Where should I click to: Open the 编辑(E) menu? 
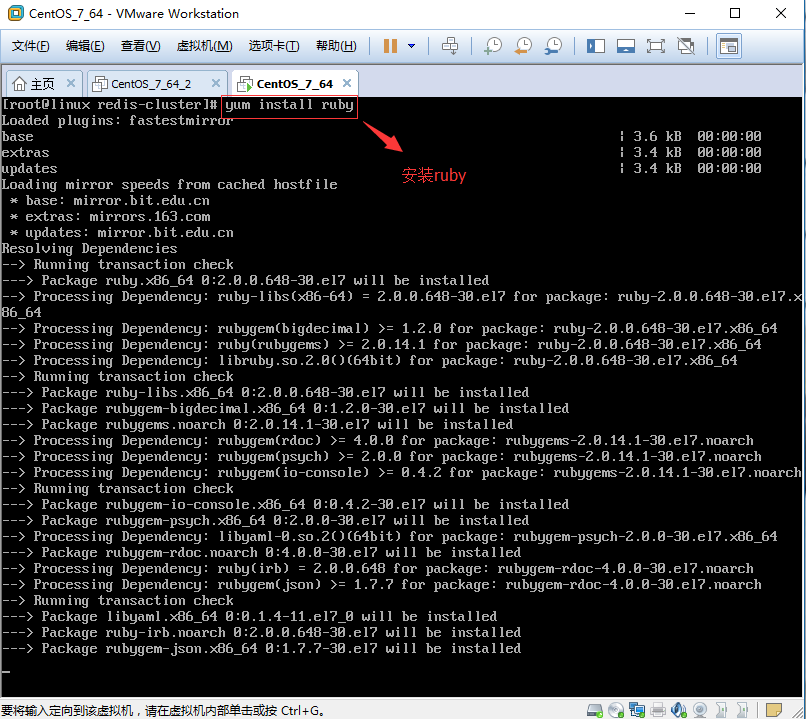(85, 46)
